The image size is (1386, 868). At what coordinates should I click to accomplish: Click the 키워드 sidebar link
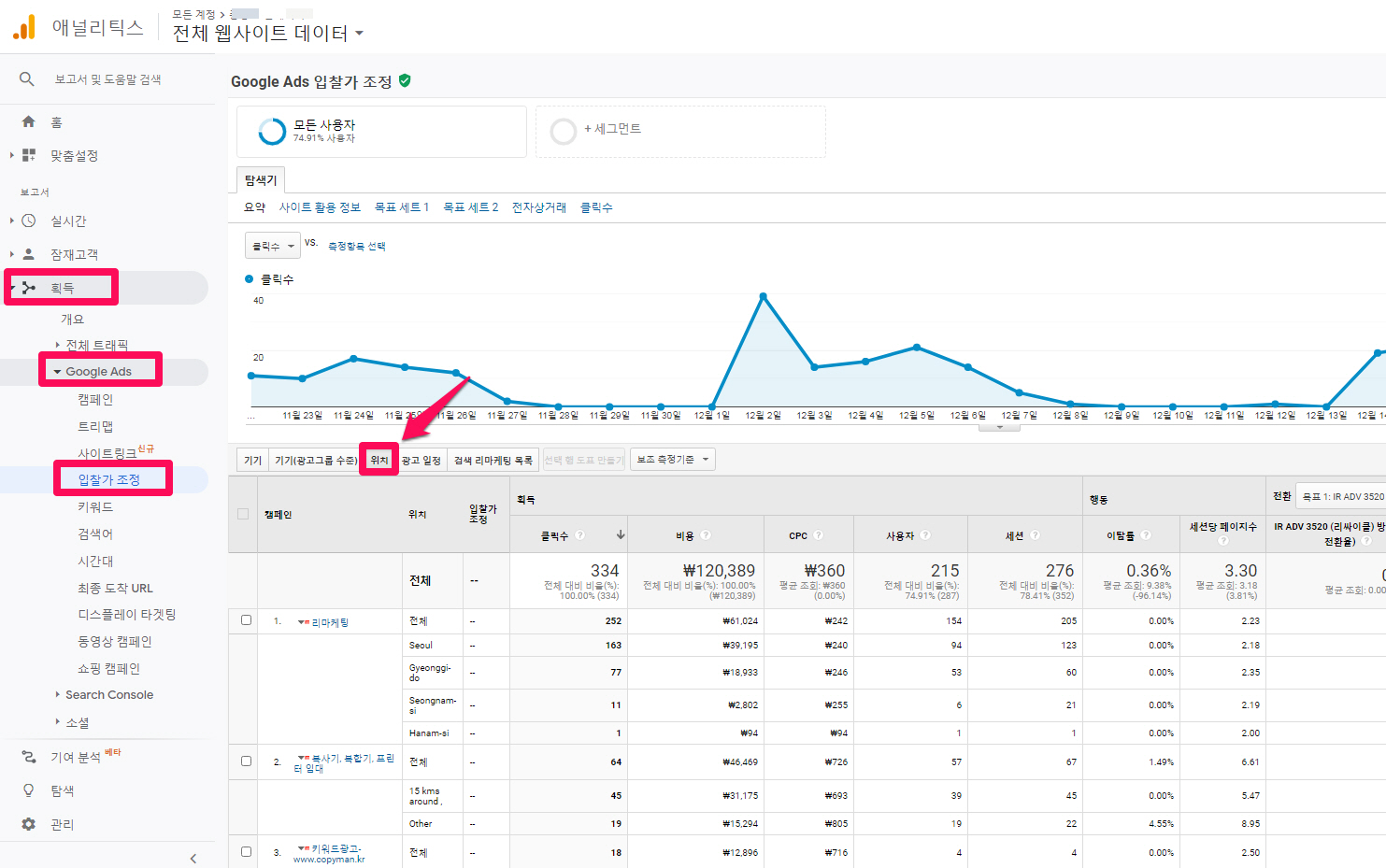(x=95, y=506)
